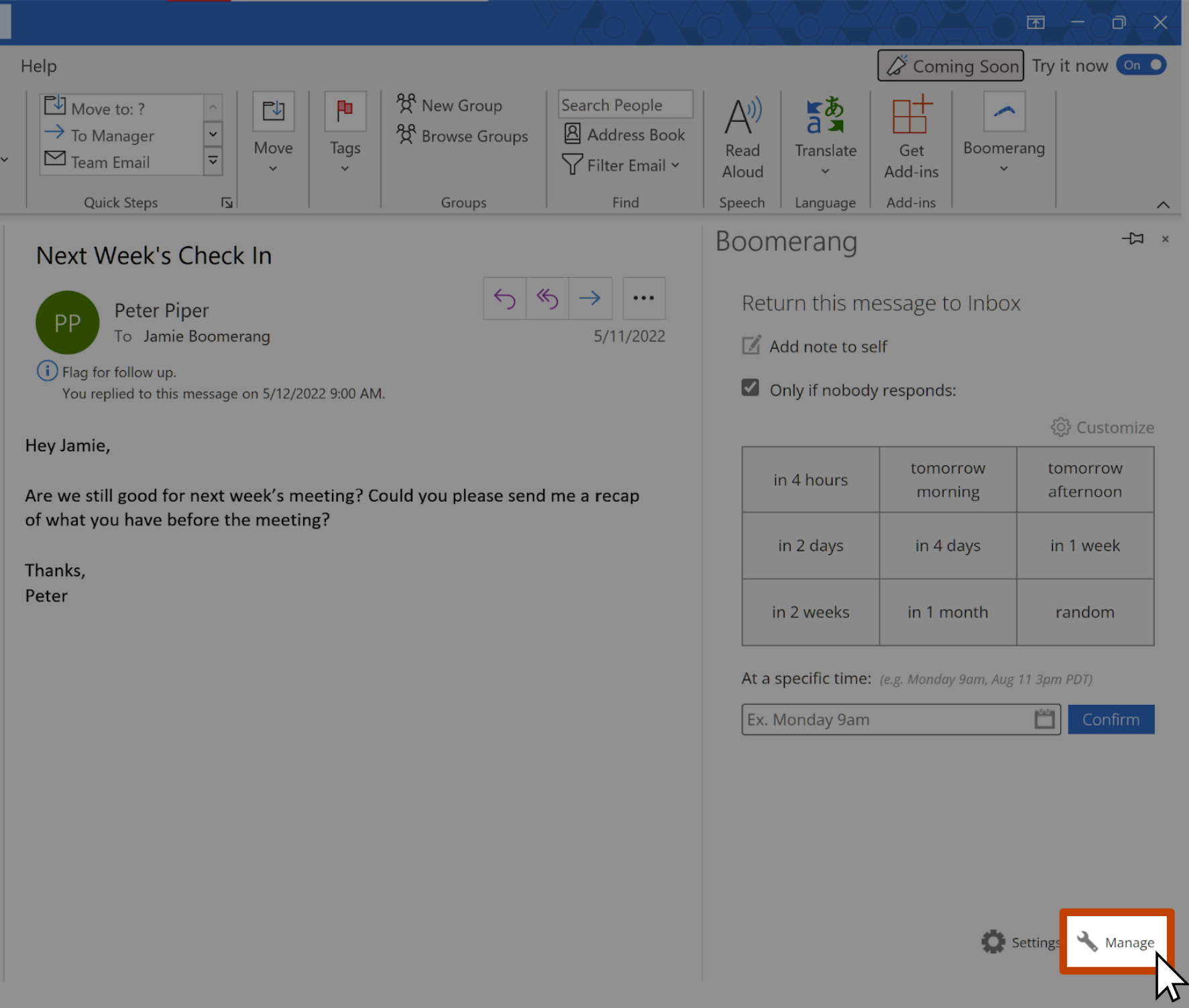Choose in 2 weeks

click(x=811, y=612)
